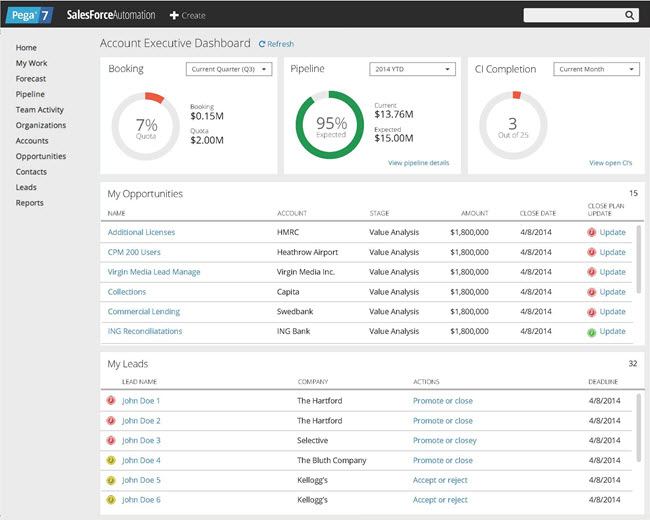Open Opportunities in sidebar
The width and height of the screenshot is (650, 520).
click(41, 156)
